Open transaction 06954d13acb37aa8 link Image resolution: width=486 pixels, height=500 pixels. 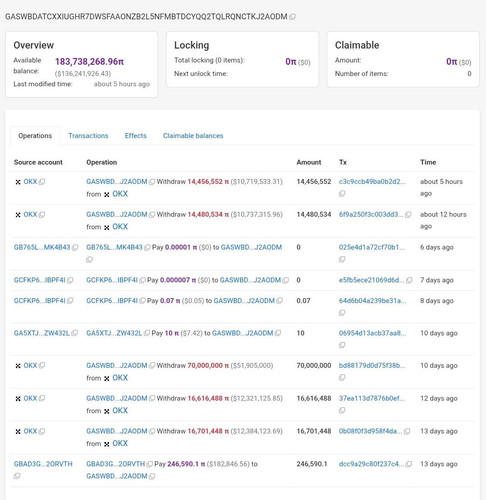372,333
